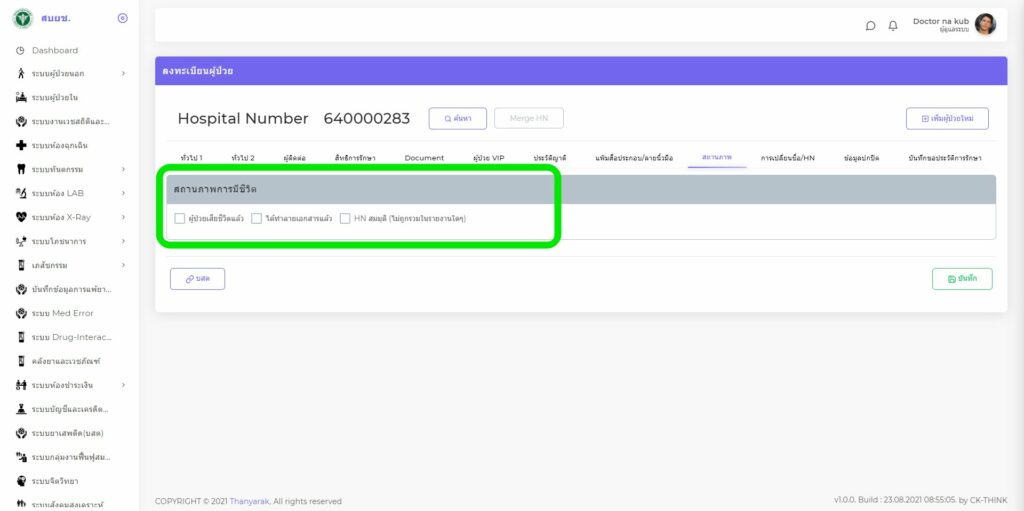This screenshot has width=1024, height=511.
Task: Expand the ระบบผู้ป่วยนอก sidebar menu
Action: click(x=123, y=73)
